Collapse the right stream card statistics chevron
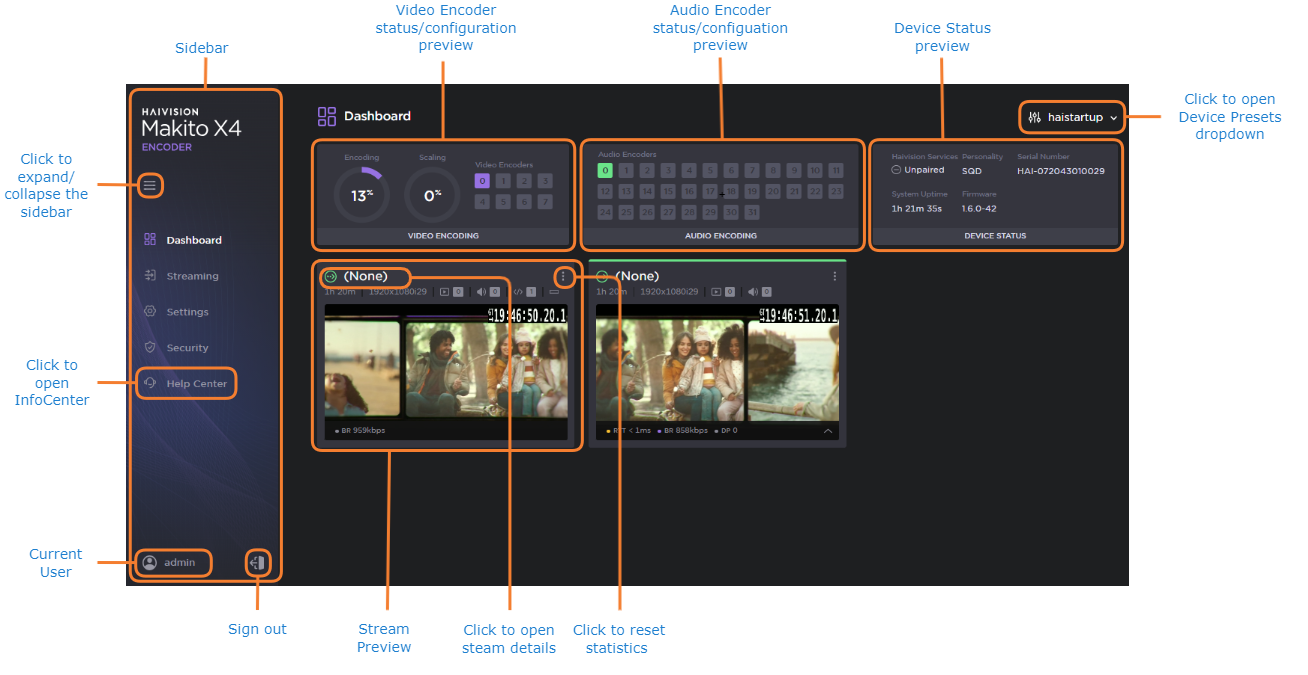The image size is (1308, 675). coord(828,430)
